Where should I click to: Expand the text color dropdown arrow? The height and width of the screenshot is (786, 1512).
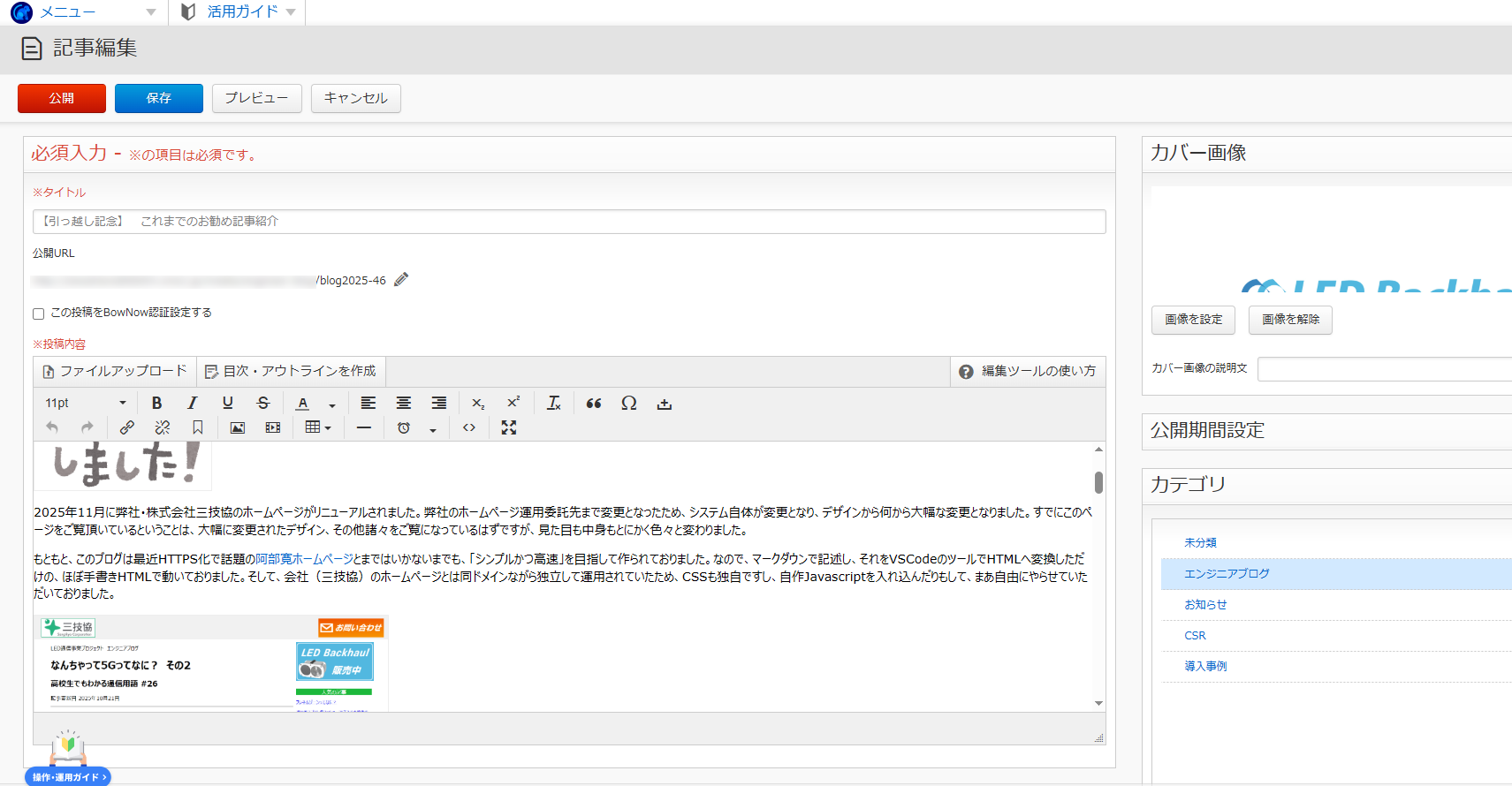[332, 404]
